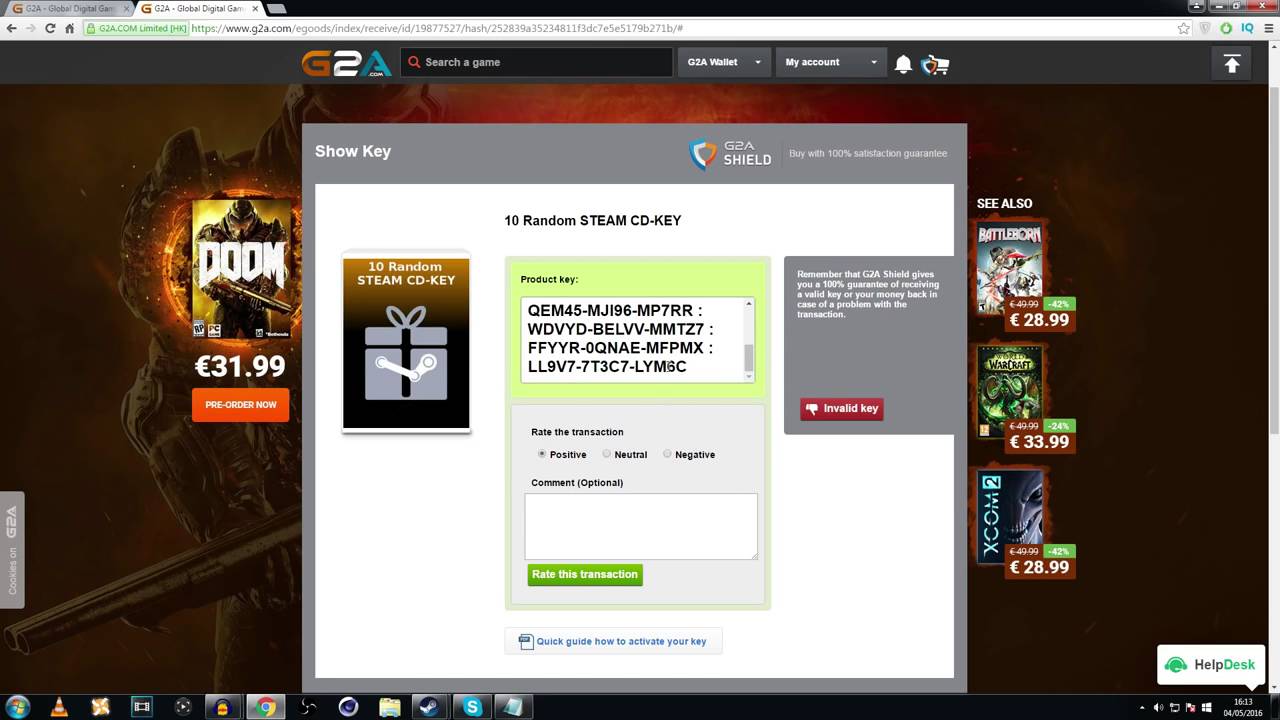This screenshot has height=720, width=1280.
Task: Open World of Warcraft Legion thumbnail
Action: [x=1010, y=390]
